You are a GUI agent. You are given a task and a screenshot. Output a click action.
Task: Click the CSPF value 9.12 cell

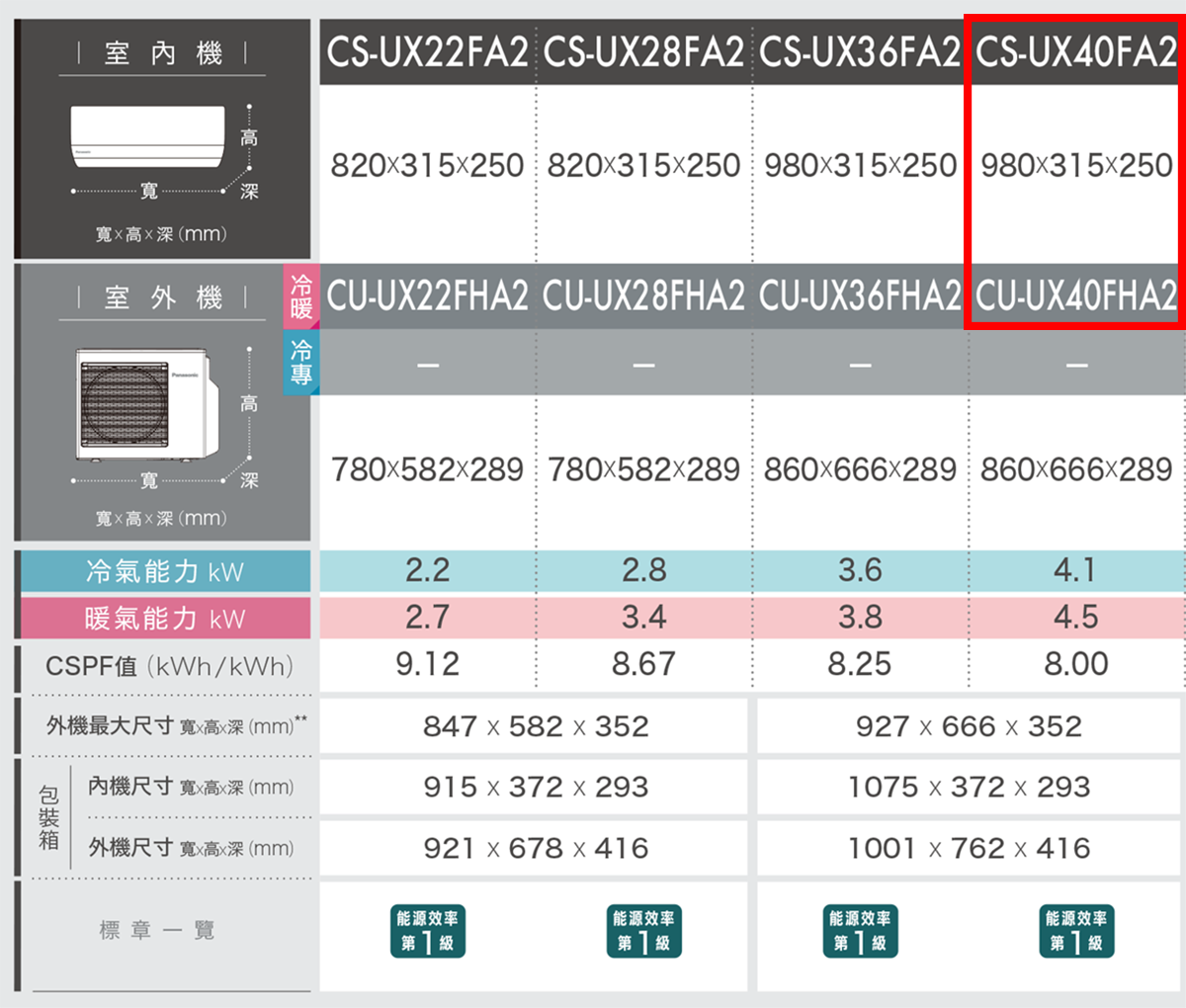pos(427,664)
